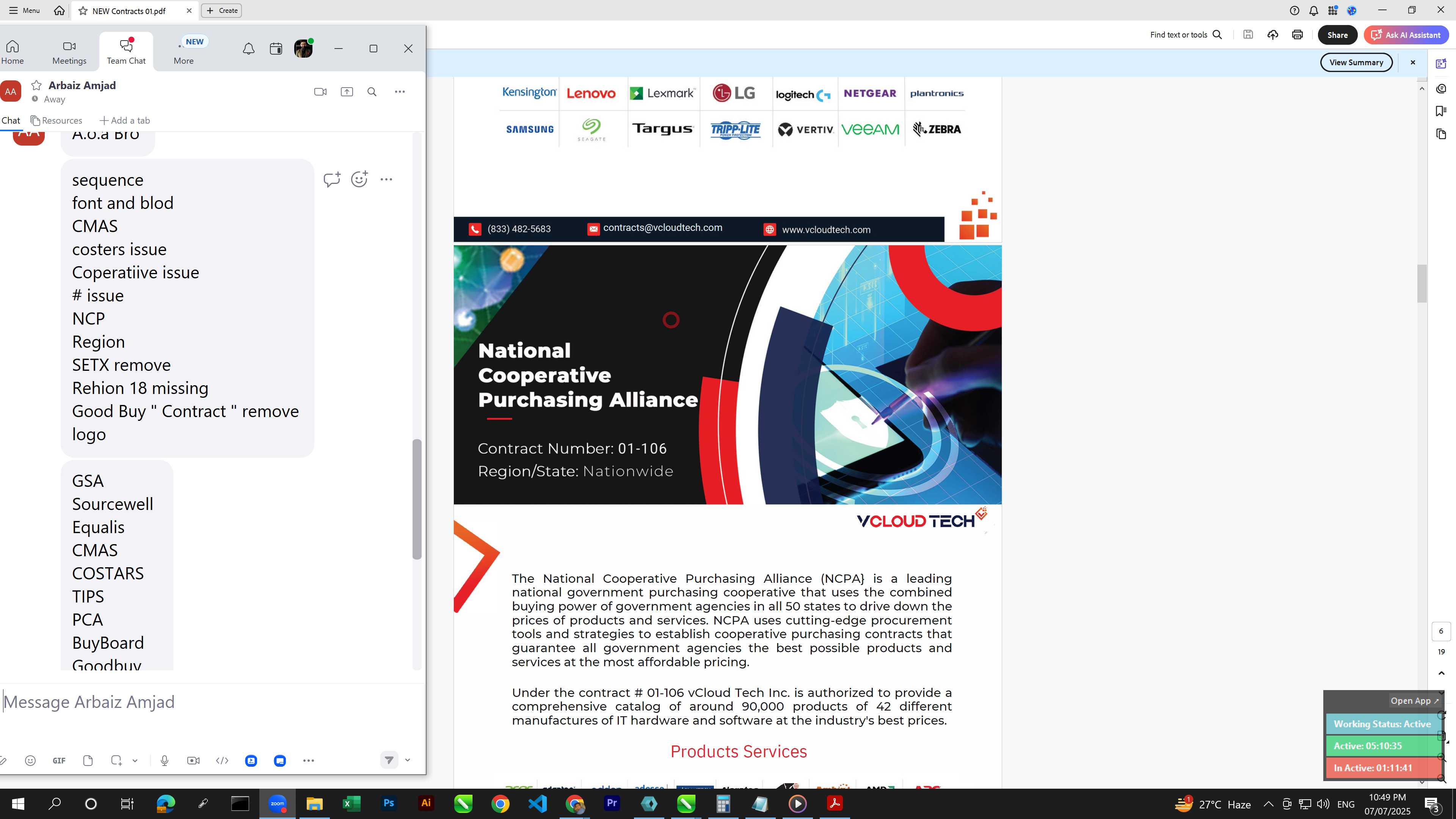
Task: Open Ask AI Assistant
Action: [x=1406, y=35]
